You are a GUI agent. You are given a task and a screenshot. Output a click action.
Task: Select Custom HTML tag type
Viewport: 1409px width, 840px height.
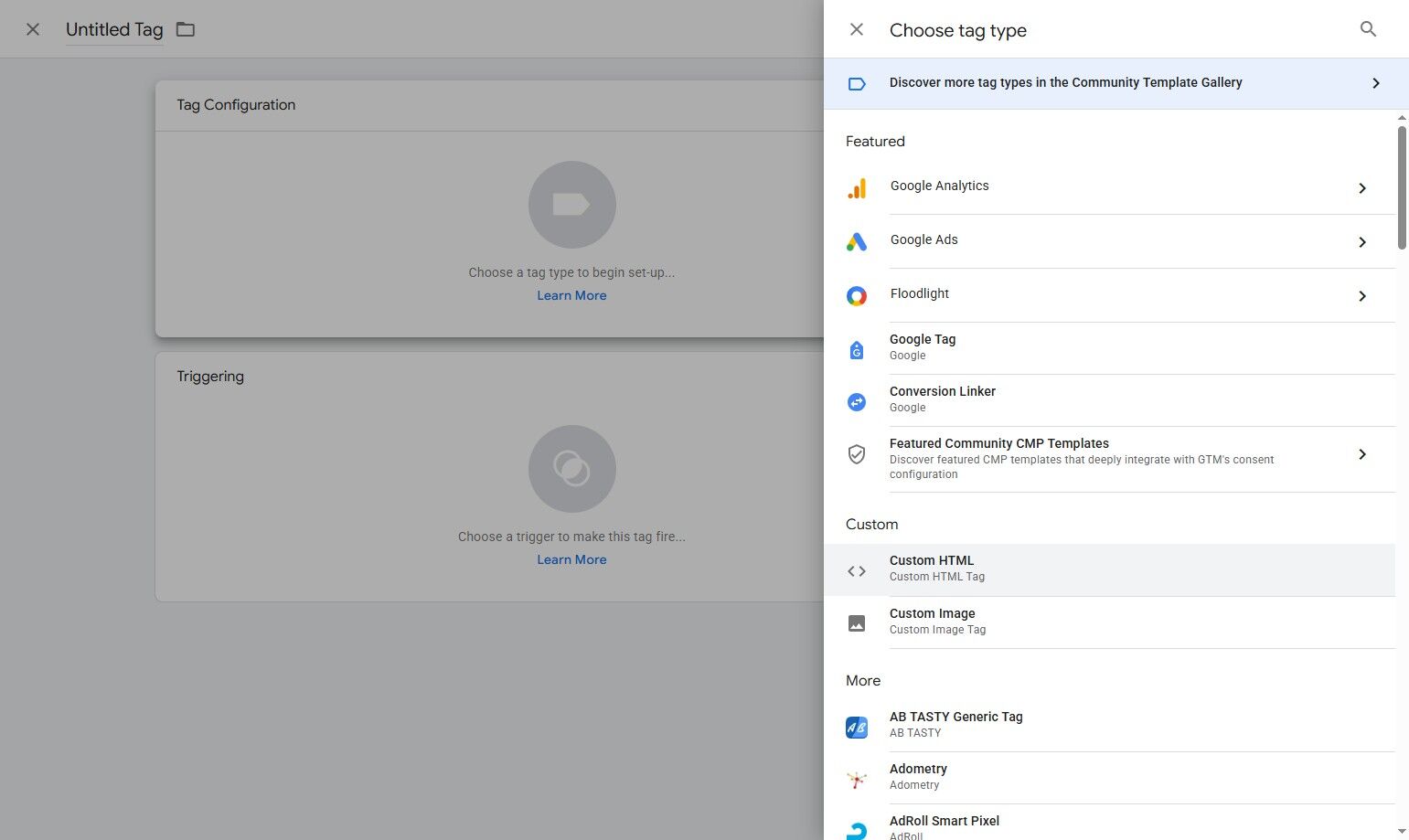coord(1109,570)
